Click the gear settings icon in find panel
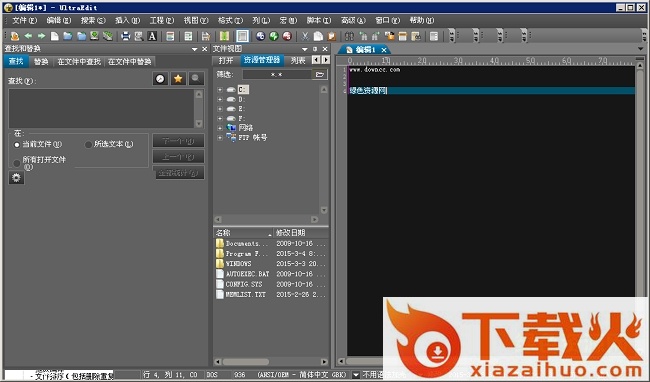Image resolution: width=650 pixels, height=382 pixels. [x=17, y=178]
